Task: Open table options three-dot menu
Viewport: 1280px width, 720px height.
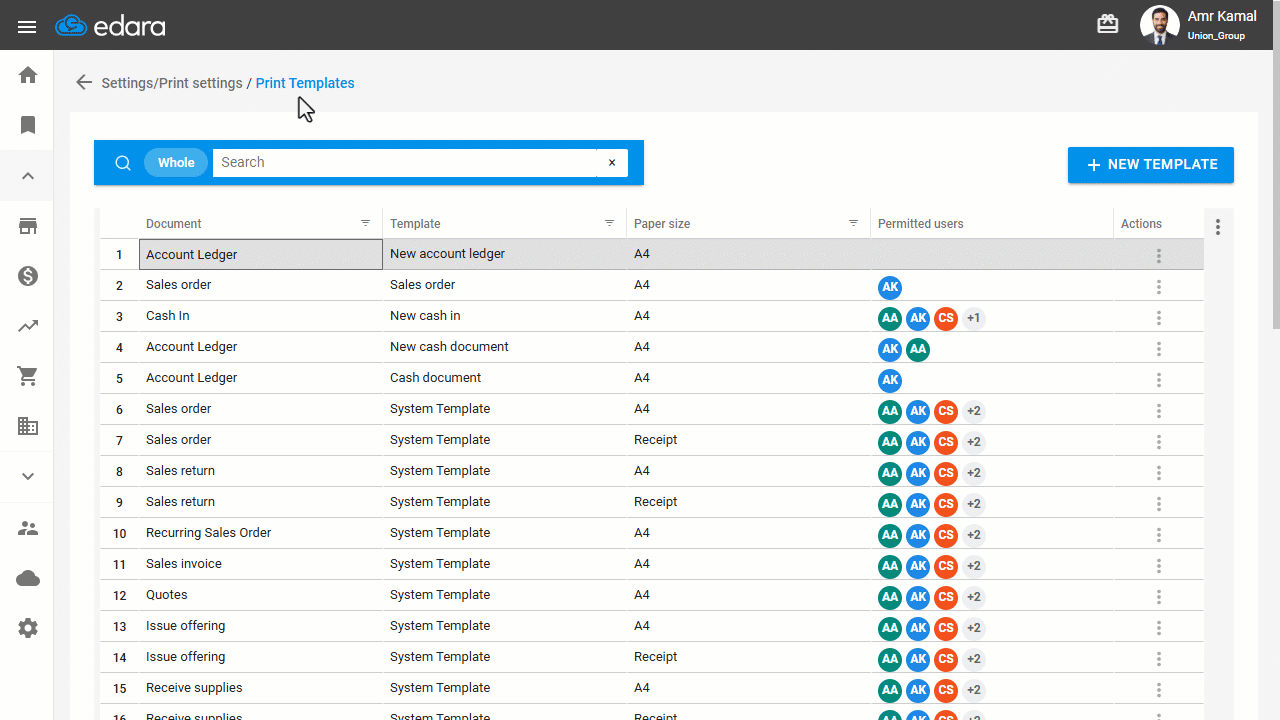Action: [1218, 227]
